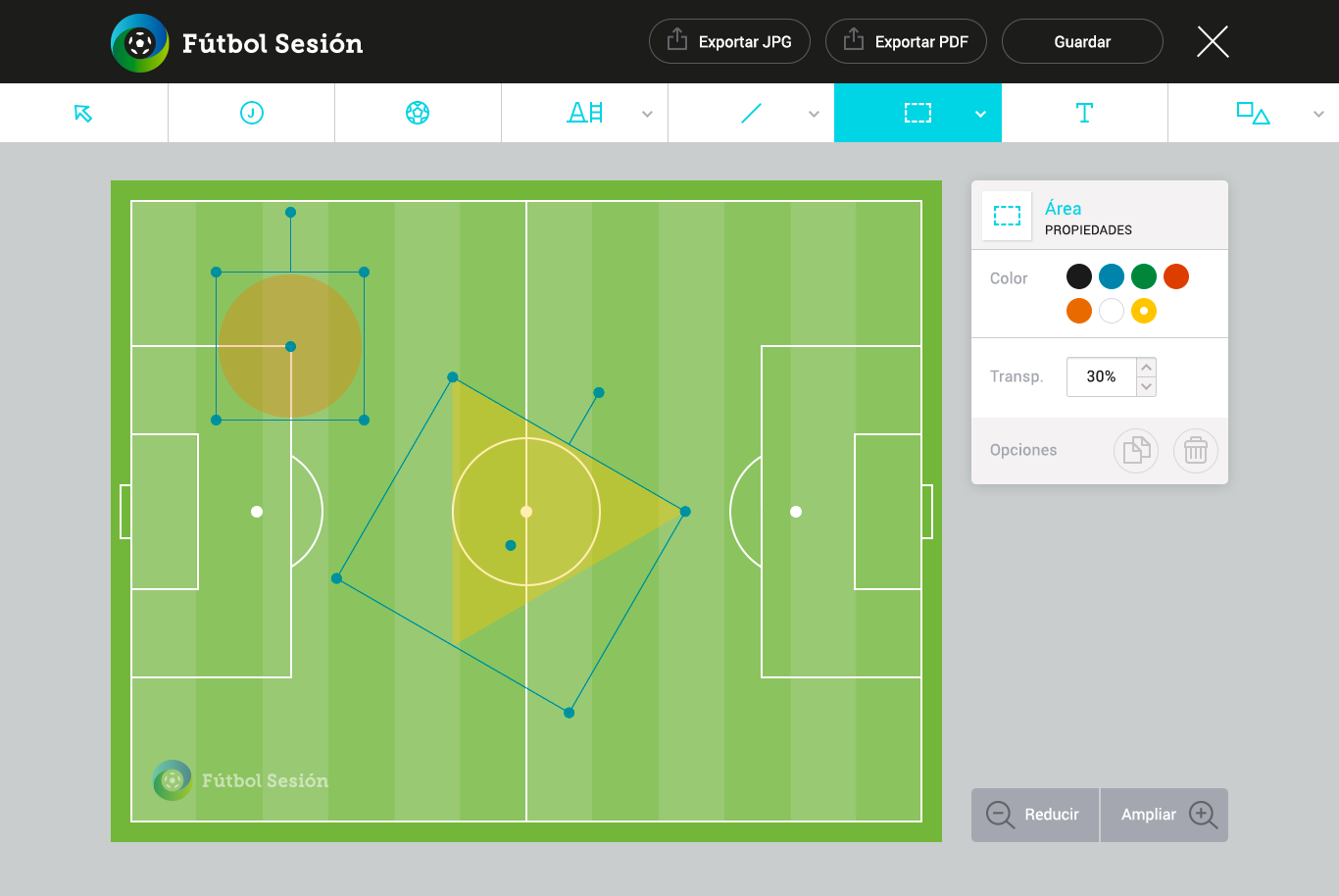Export the session with Exportar PDF
The width and height of the screenshot is (1339, 896).
pyautogui.click(x=906, y=41)
